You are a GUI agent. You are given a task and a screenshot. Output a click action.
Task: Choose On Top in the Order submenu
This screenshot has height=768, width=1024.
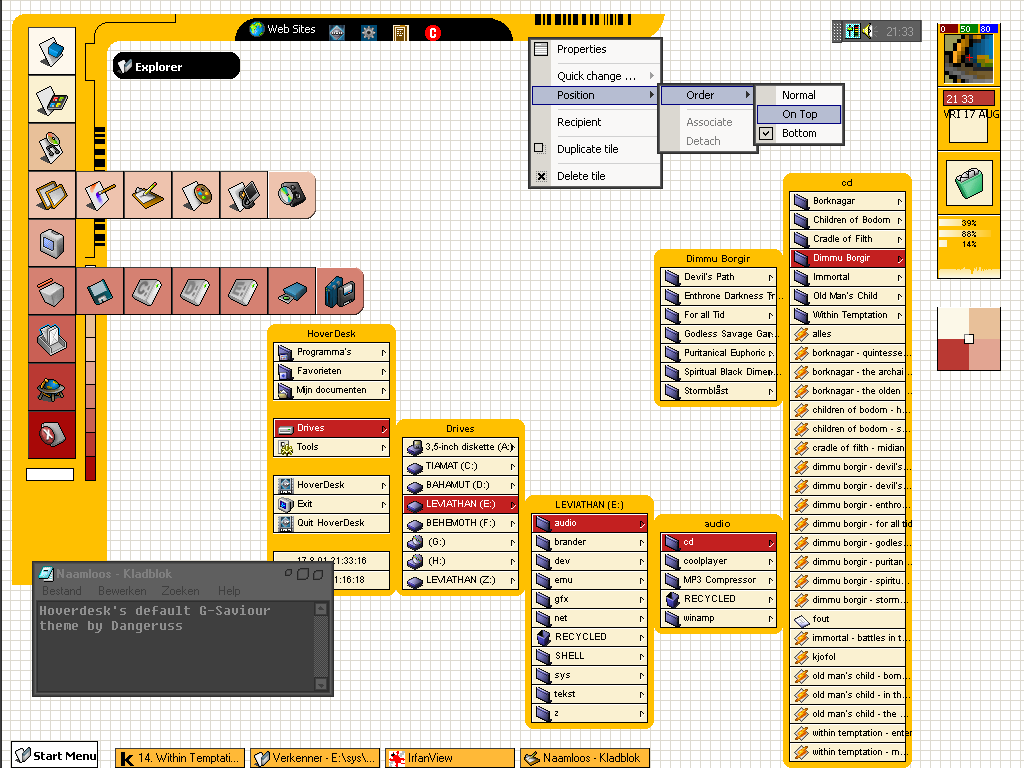(x=799, y=114)
